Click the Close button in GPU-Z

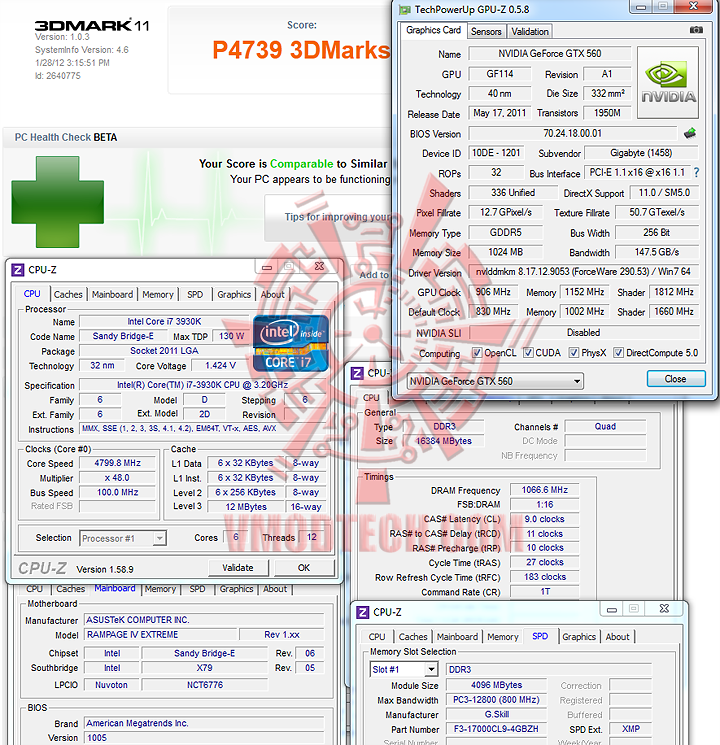[x=676, y=379]
